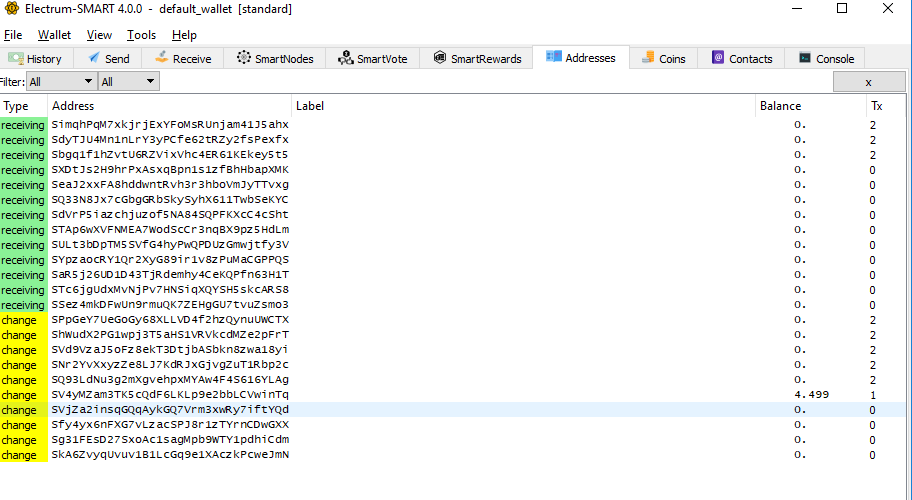The image size is (912, 500).
Task: Click the History tab icon
Action: click(x=16, y=59)
